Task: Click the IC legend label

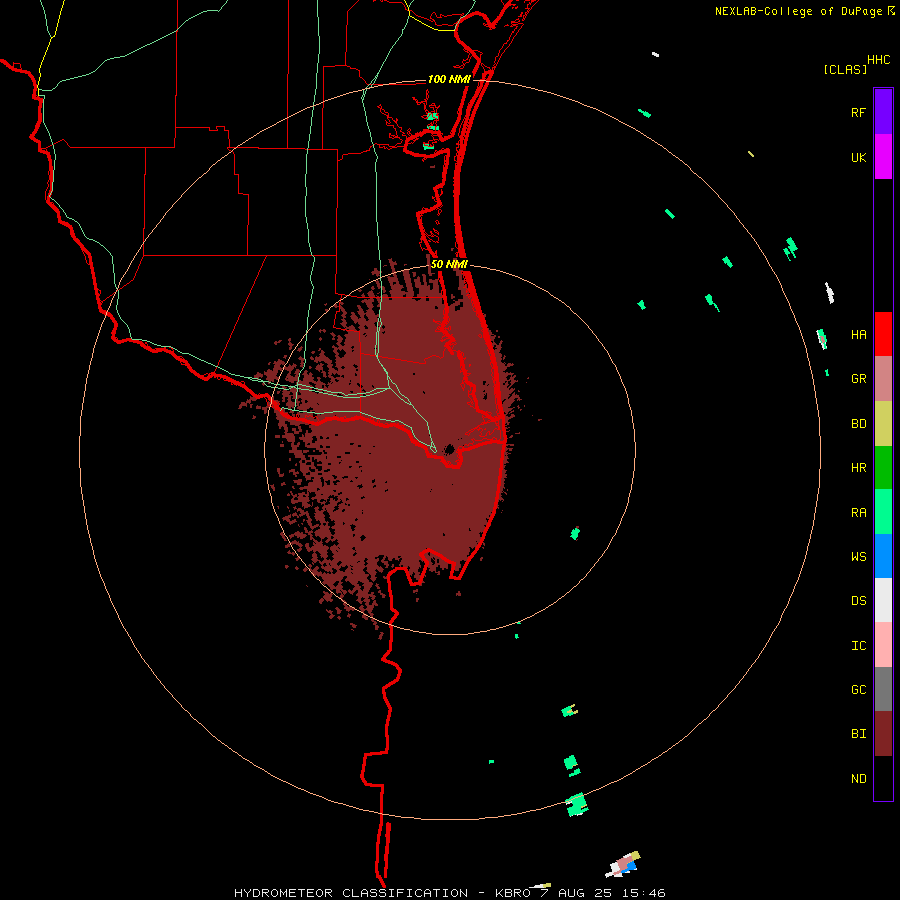Action: click(x=859, y=646)
